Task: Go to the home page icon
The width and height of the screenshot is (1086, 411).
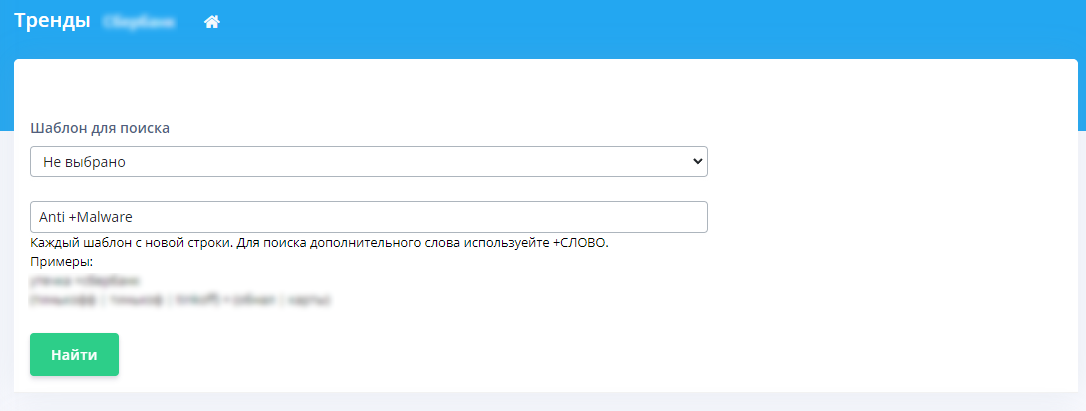Action: click(211, 22)
